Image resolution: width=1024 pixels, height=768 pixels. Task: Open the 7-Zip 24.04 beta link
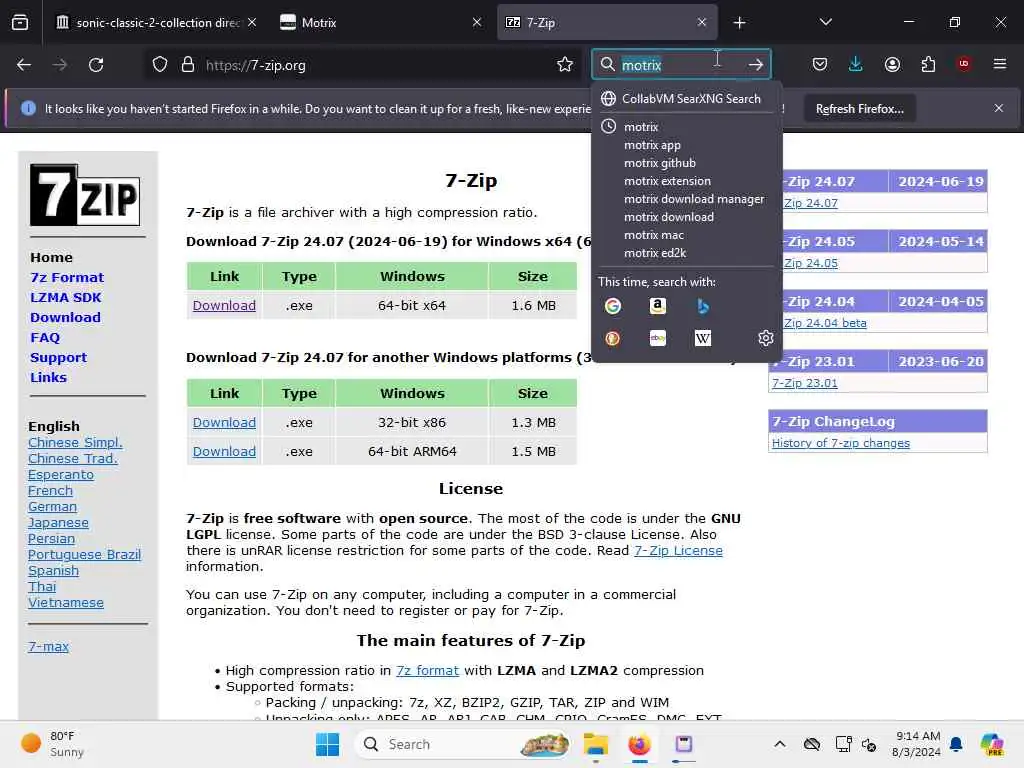825,323
